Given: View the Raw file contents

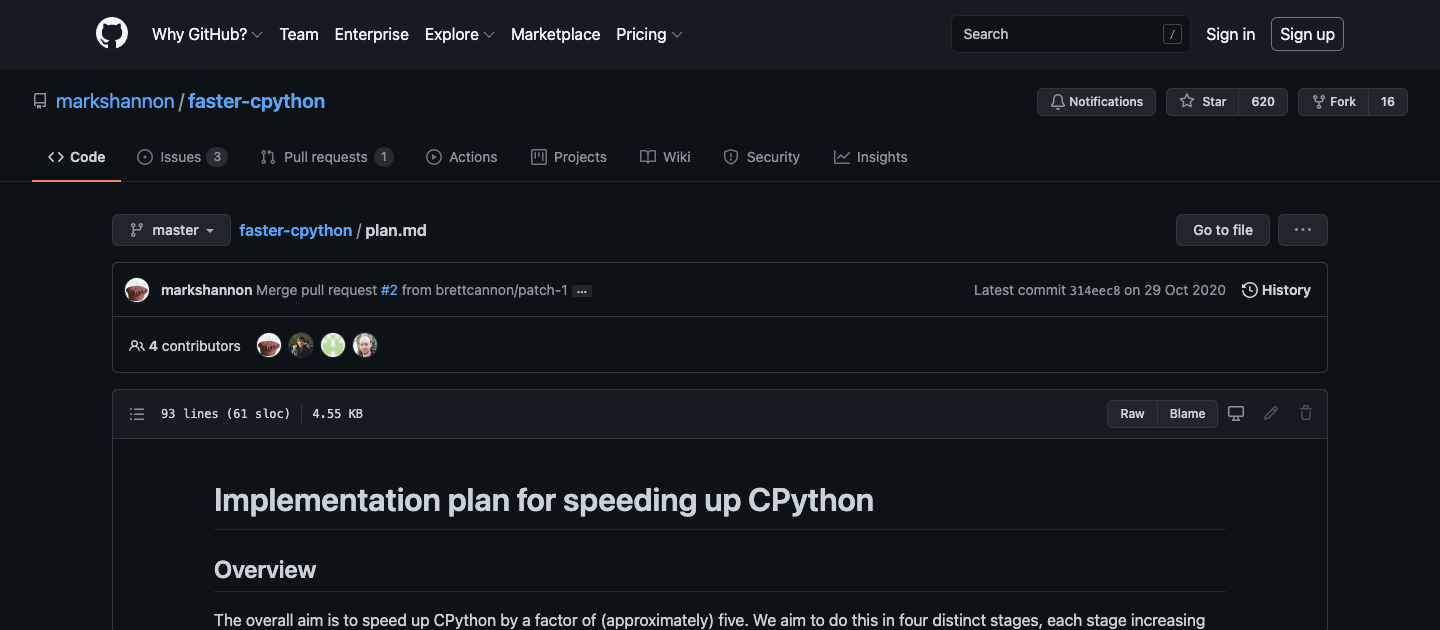Looking at the screenshot, I should pos(1132,414).
